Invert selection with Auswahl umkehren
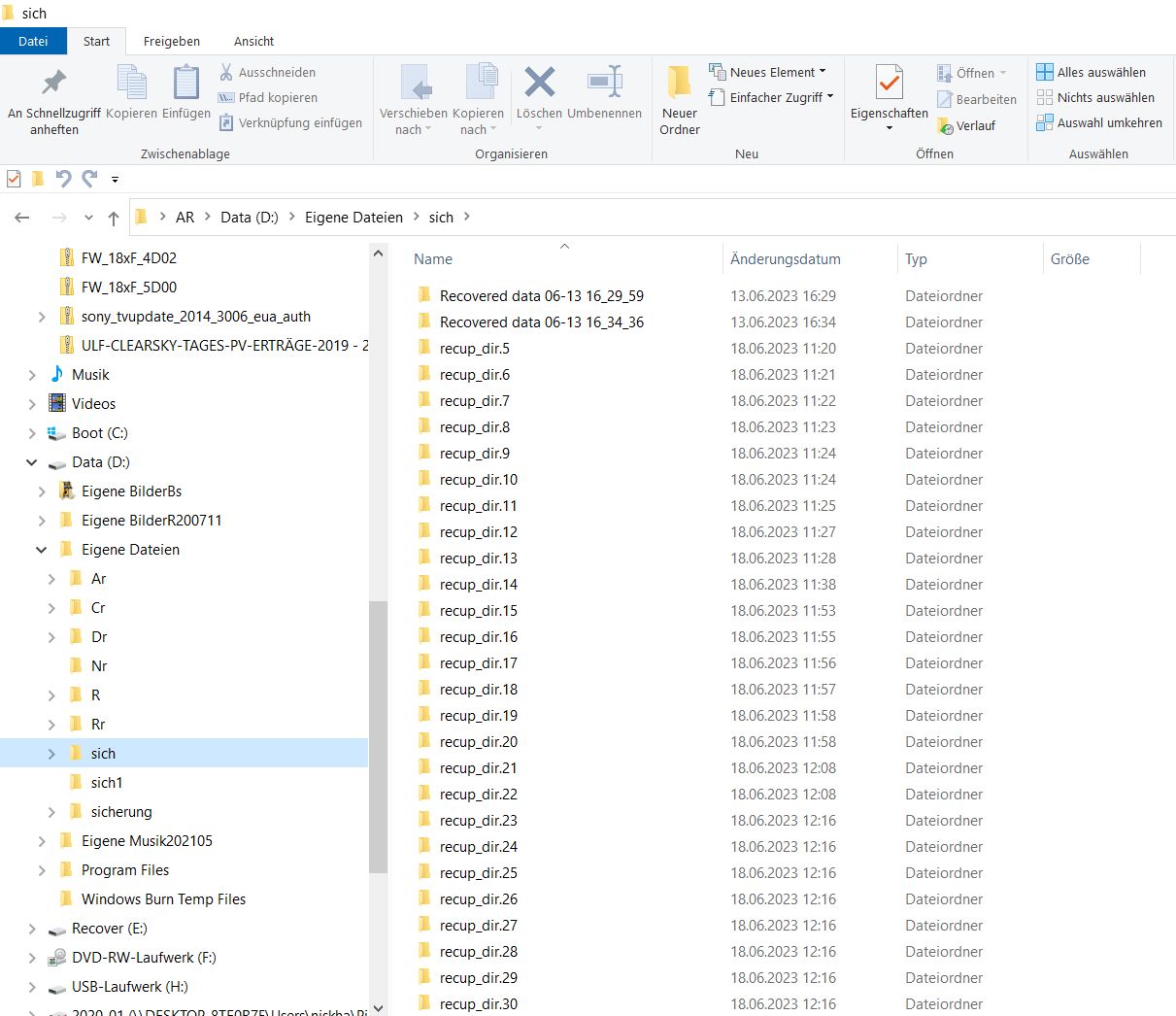Viewport: 1176px width, 1016px height. 1099,122
